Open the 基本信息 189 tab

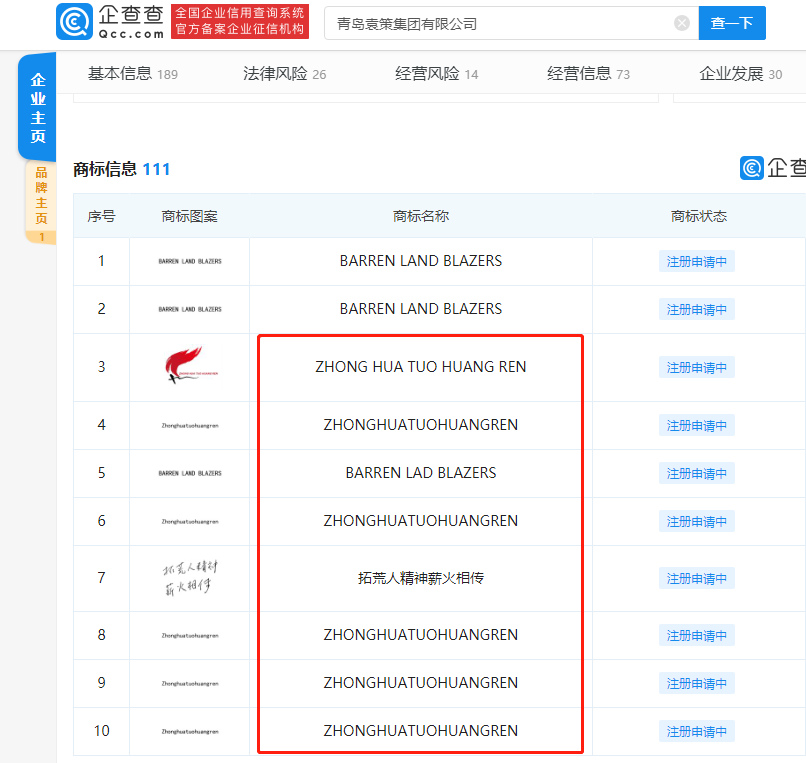(133, 74)
